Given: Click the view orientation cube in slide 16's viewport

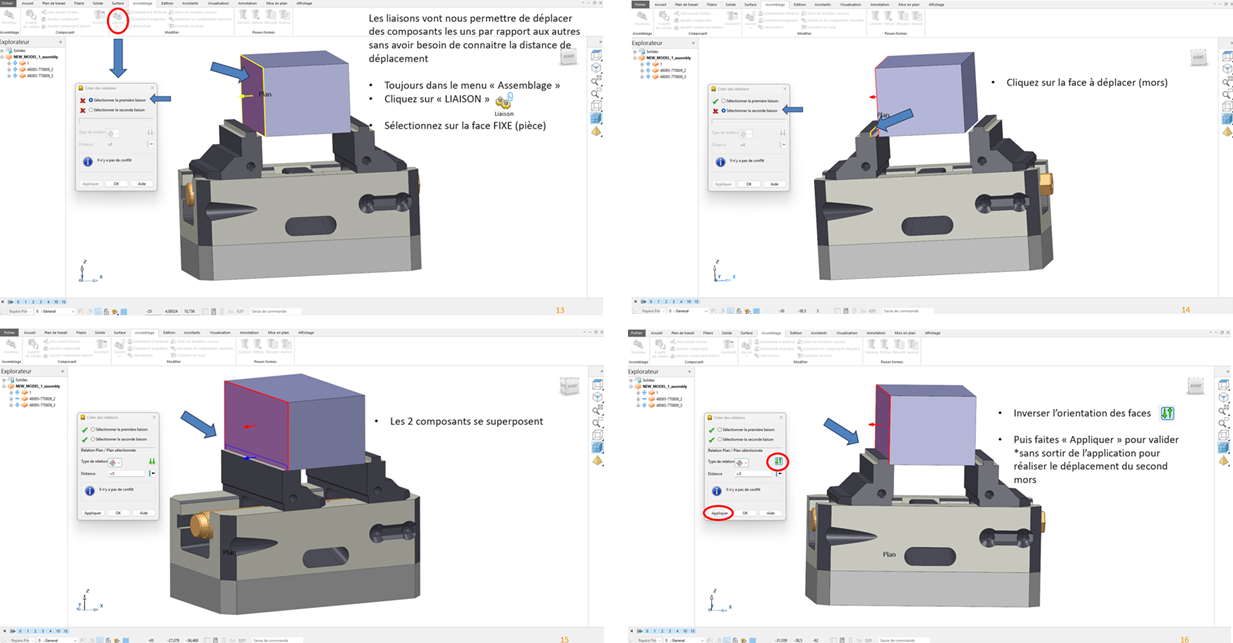Looking at the screenshot, I should pos(1195,386).
